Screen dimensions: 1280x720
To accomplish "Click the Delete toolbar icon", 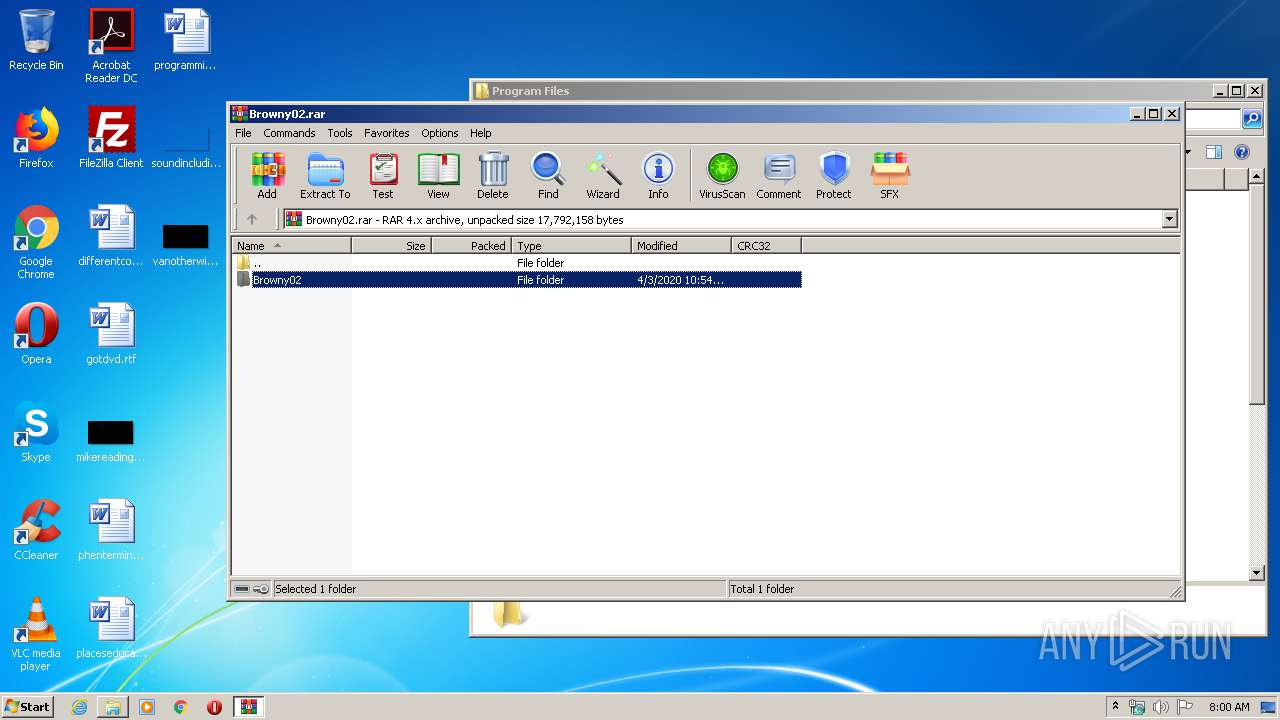I will 492,176.
